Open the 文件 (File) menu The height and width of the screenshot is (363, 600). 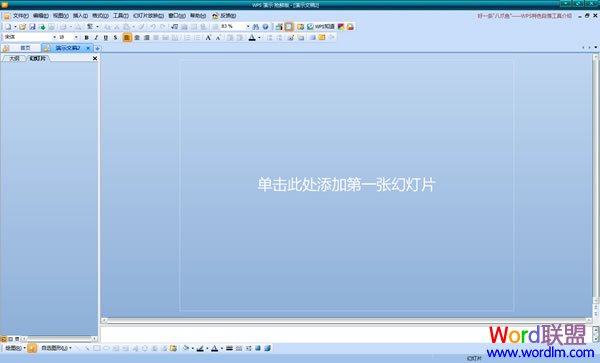tap(21, 16)
